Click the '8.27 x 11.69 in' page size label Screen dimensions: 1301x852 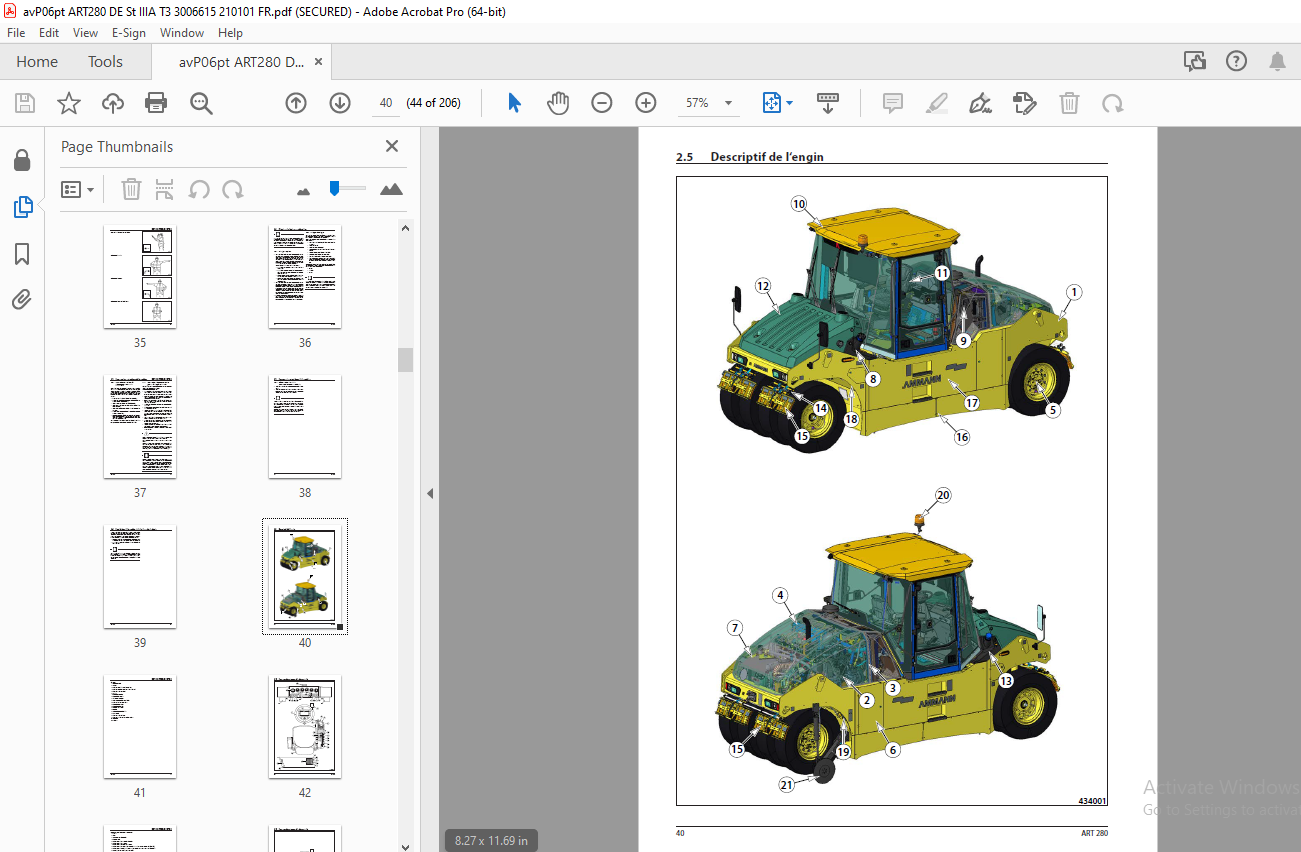(x=492, y=840)
